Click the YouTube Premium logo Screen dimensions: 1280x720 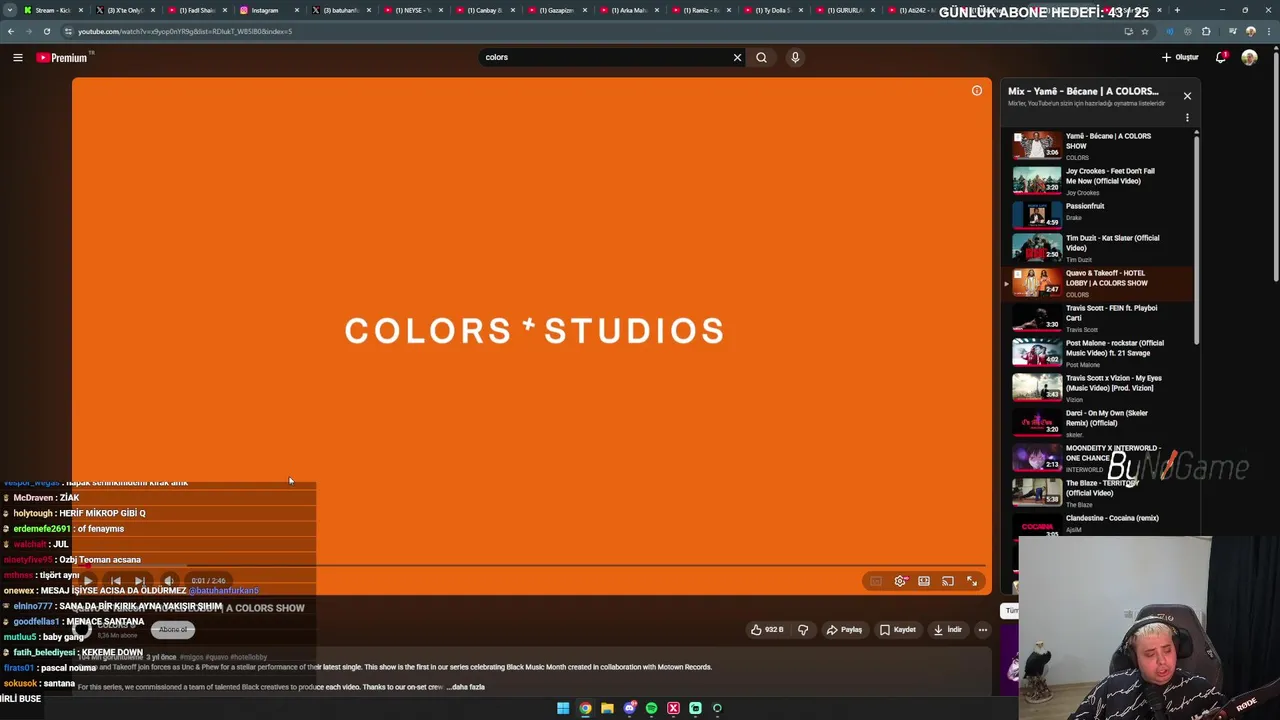(63, 58)
